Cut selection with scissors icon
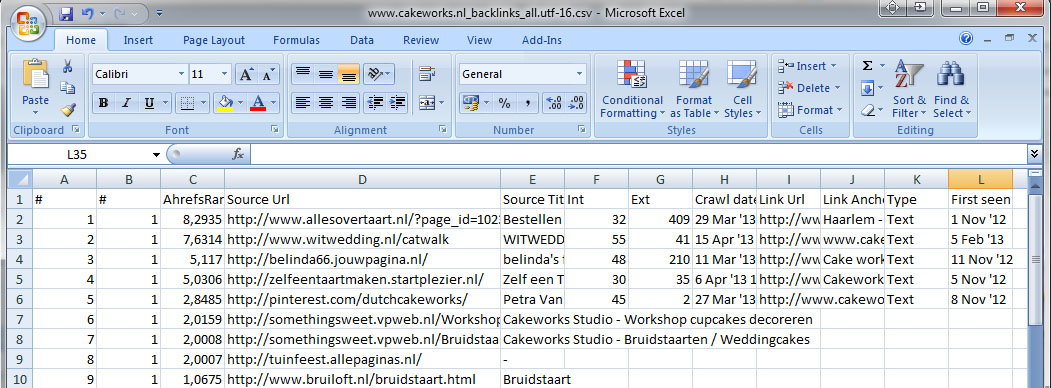This screenshot has height=388, width=1051. [68, 66]
